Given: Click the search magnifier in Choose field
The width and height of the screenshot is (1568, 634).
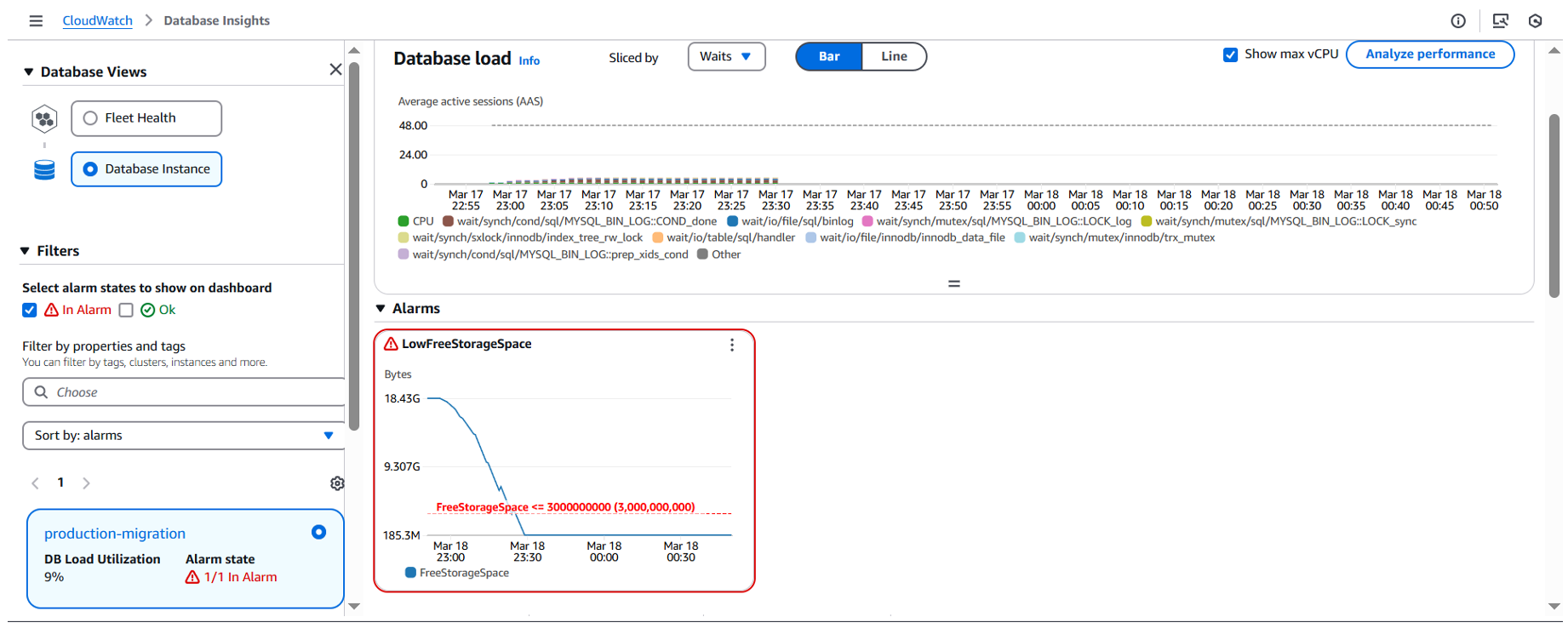Looking at the screenshot, I should (x=41, y=392).
